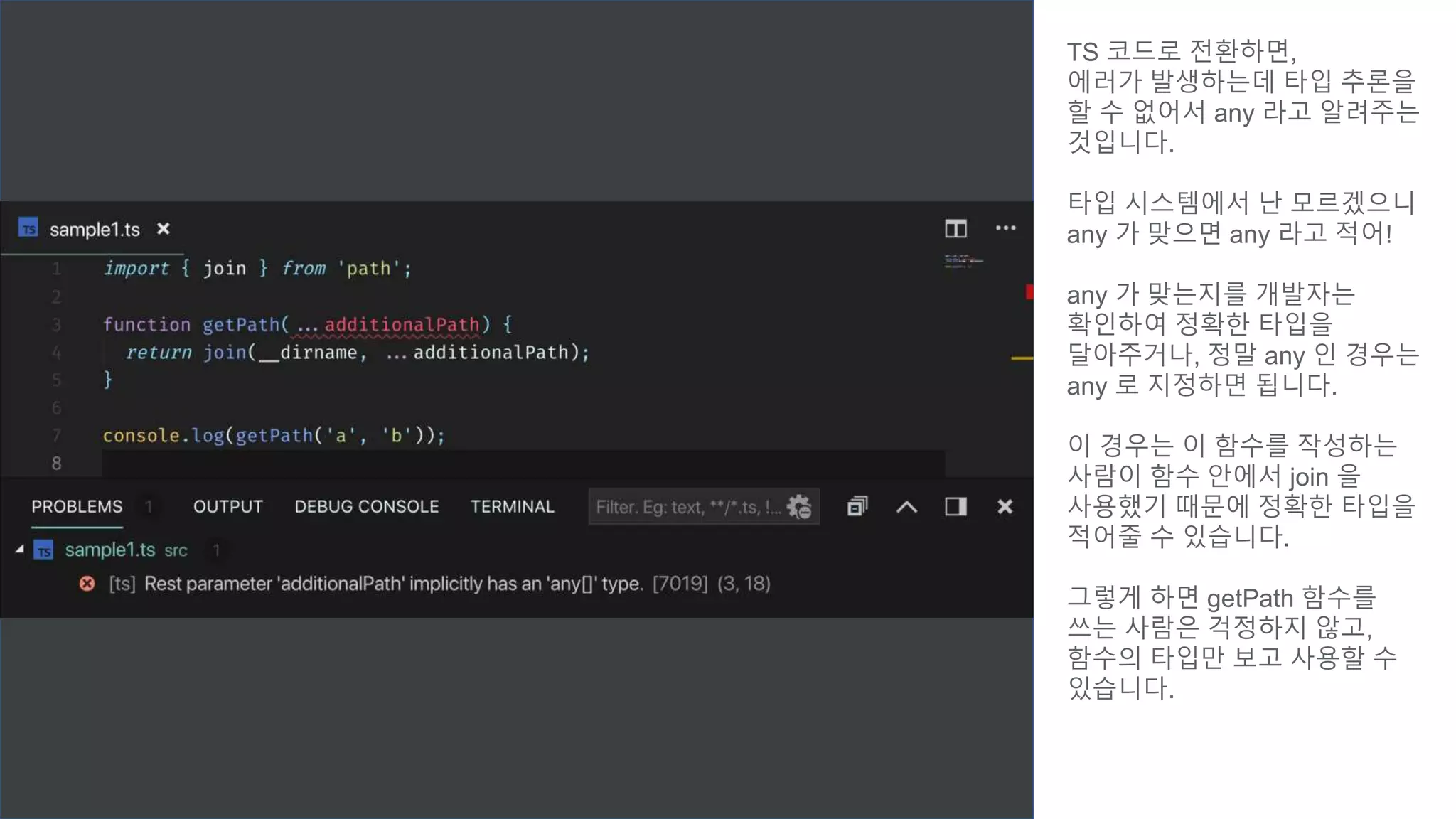Click the minimap preview in the editor
The width and height of the screenshot is (1456, 819).
963,261
